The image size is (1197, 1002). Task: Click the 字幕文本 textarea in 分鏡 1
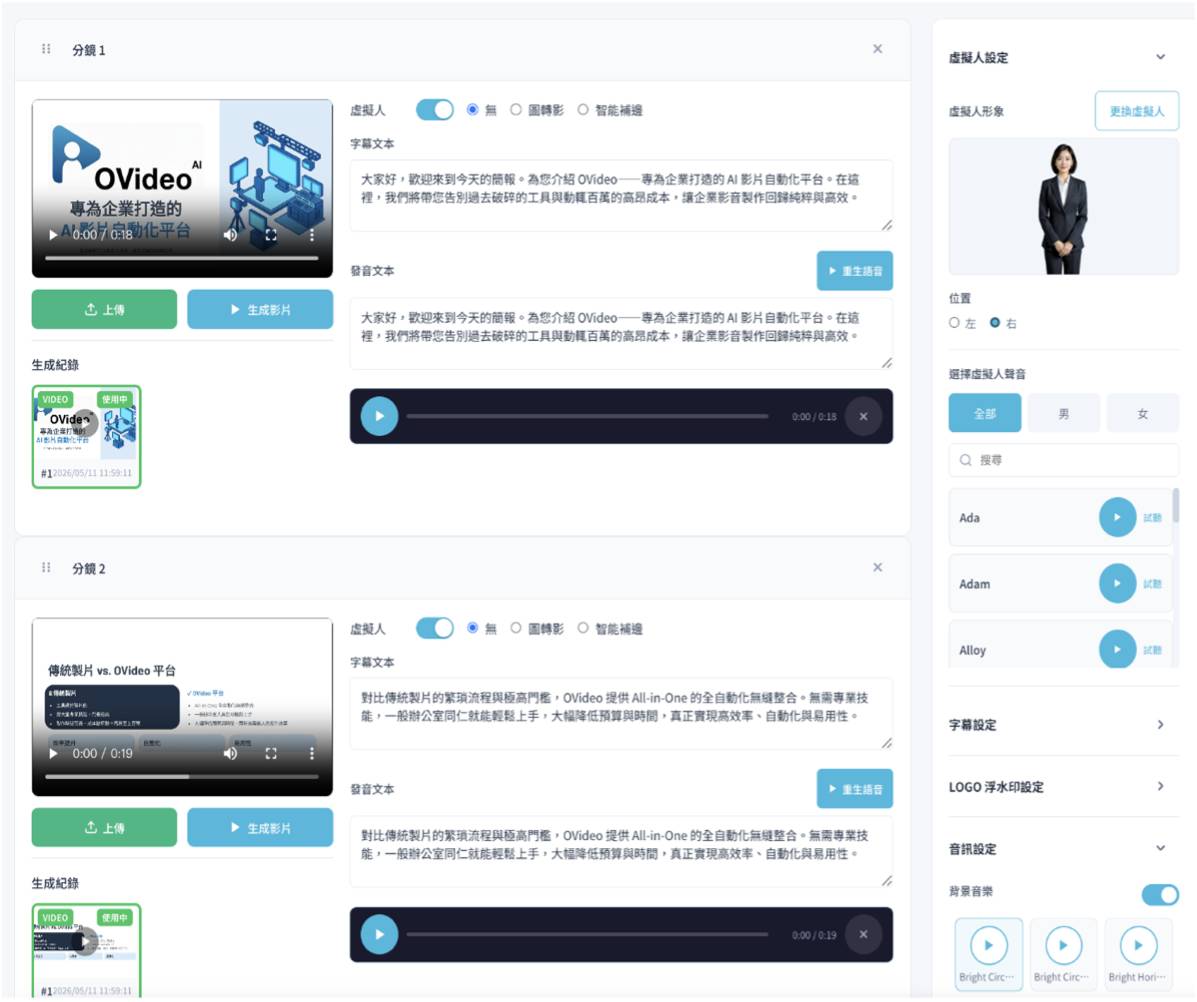point(621,195)
